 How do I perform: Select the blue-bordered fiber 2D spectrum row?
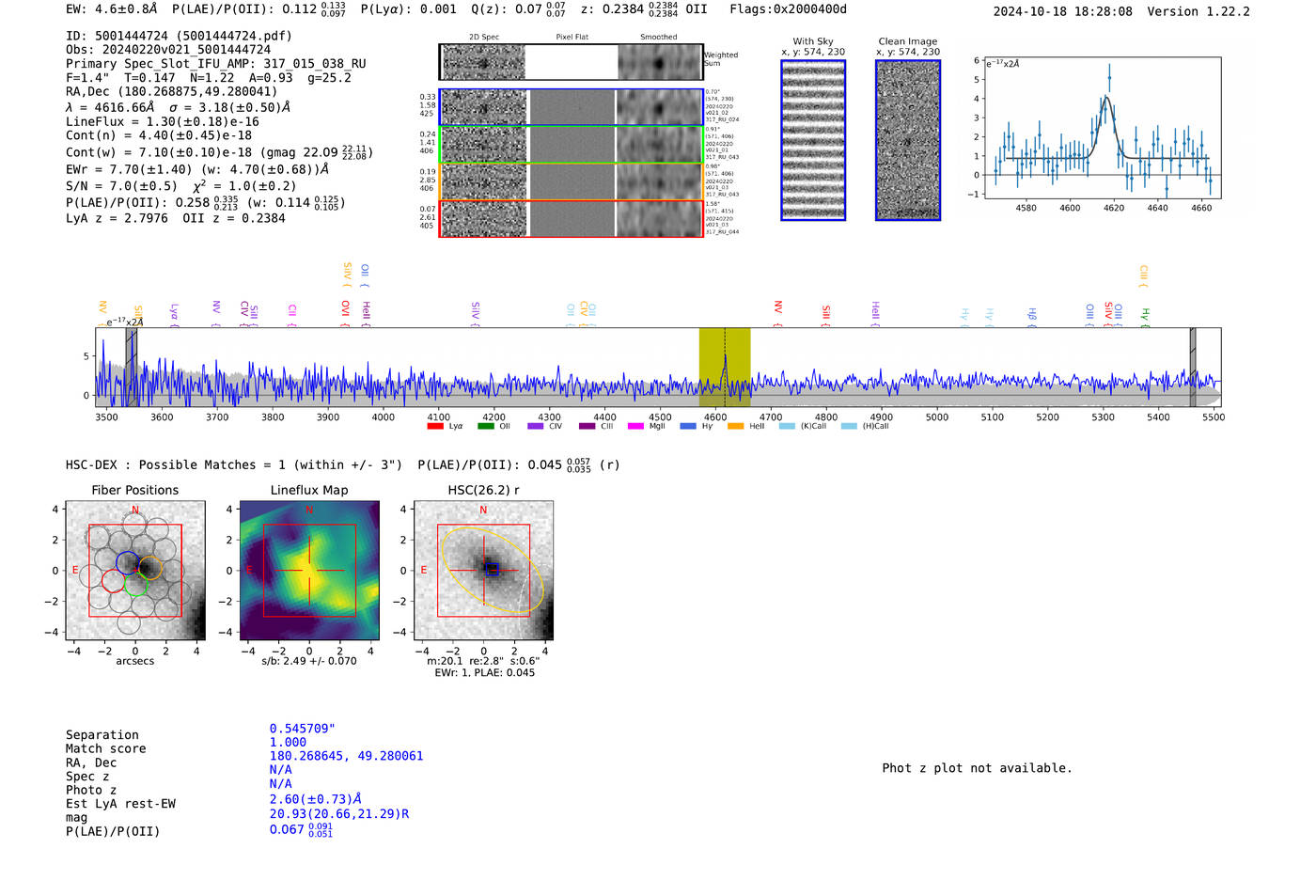tap(572, 107)
